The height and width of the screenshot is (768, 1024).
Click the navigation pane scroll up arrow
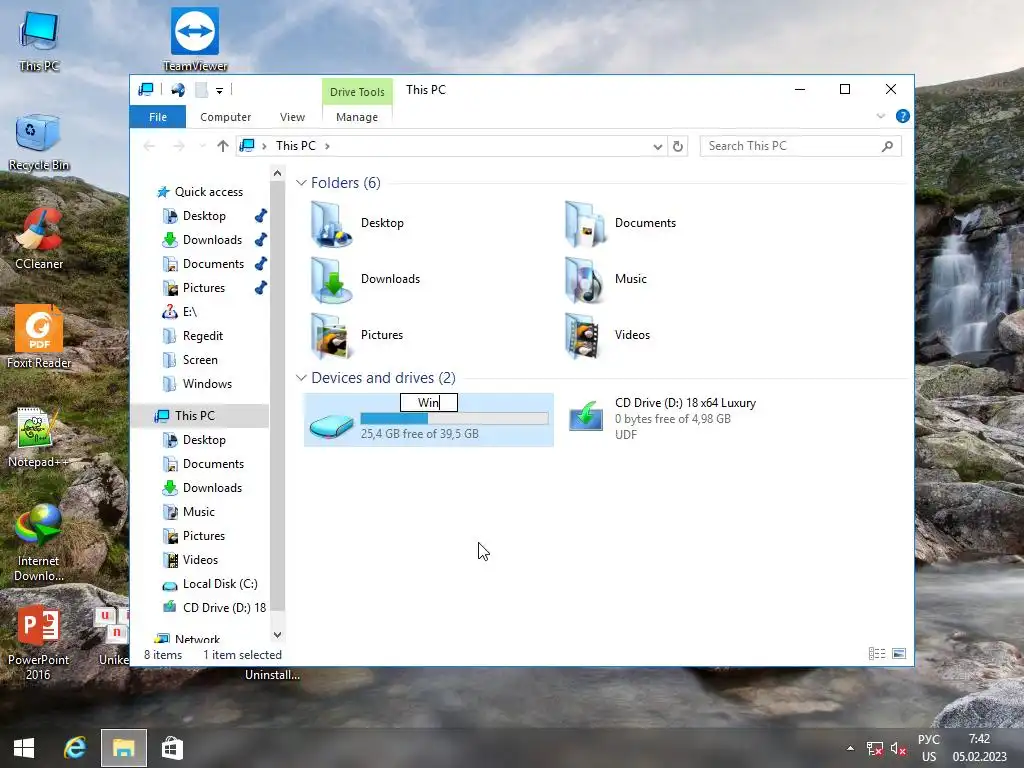pyautogui.click(x=277, y=174)
